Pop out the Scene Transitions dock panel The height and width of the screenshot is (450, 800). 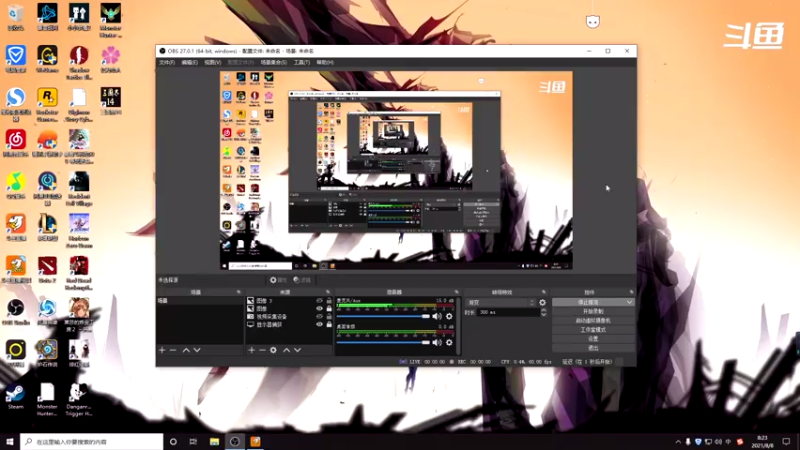pyautogui.click(x=543, y=292)
